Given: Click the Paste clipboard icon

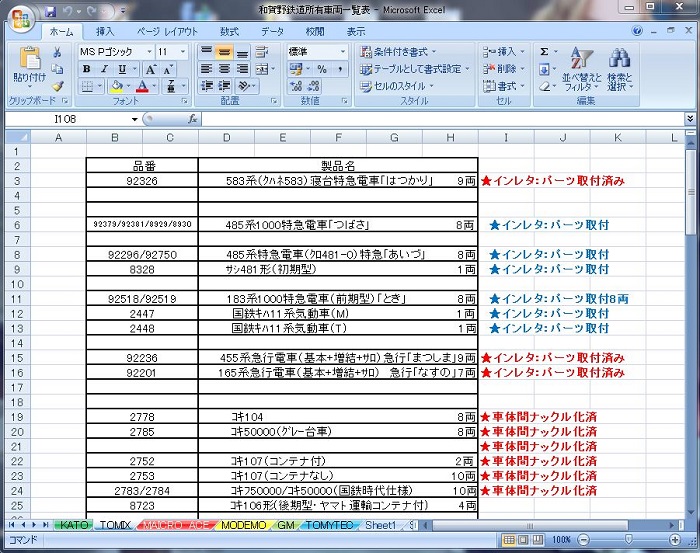Looking at the screenshot, I should (29, 58).
